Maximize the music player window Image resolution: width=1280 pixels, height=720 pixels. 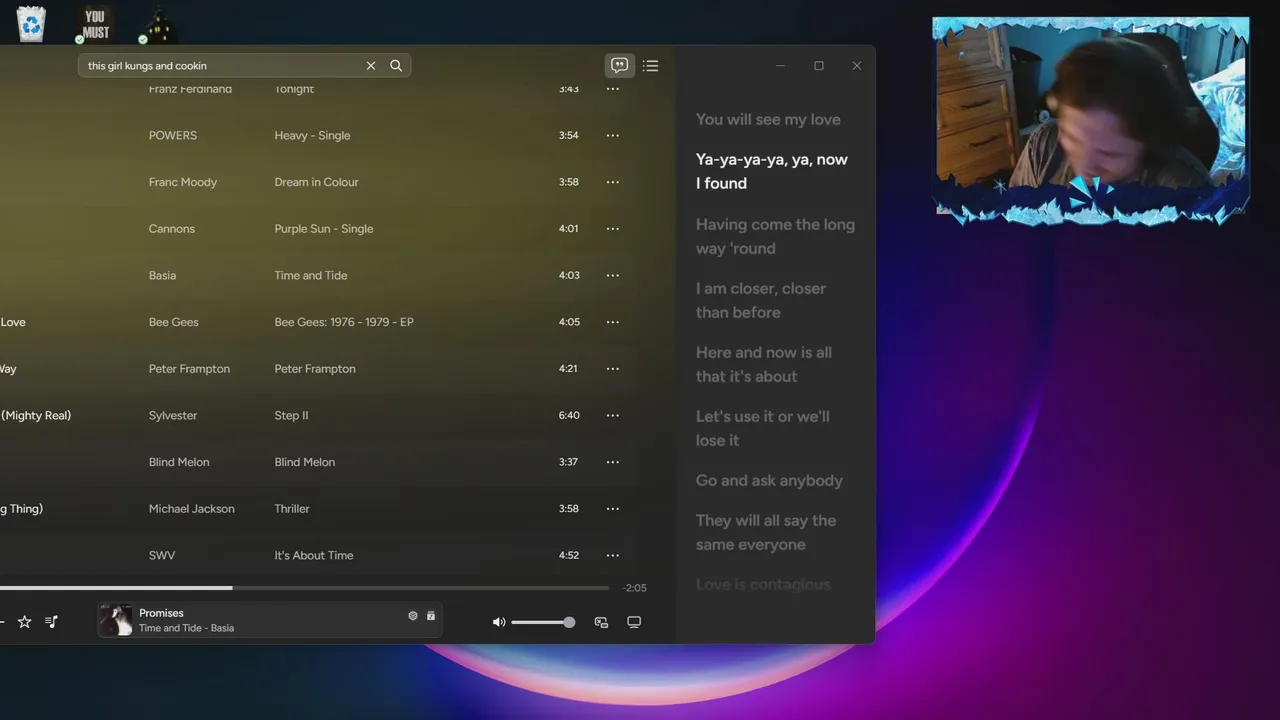click(818, 66)
